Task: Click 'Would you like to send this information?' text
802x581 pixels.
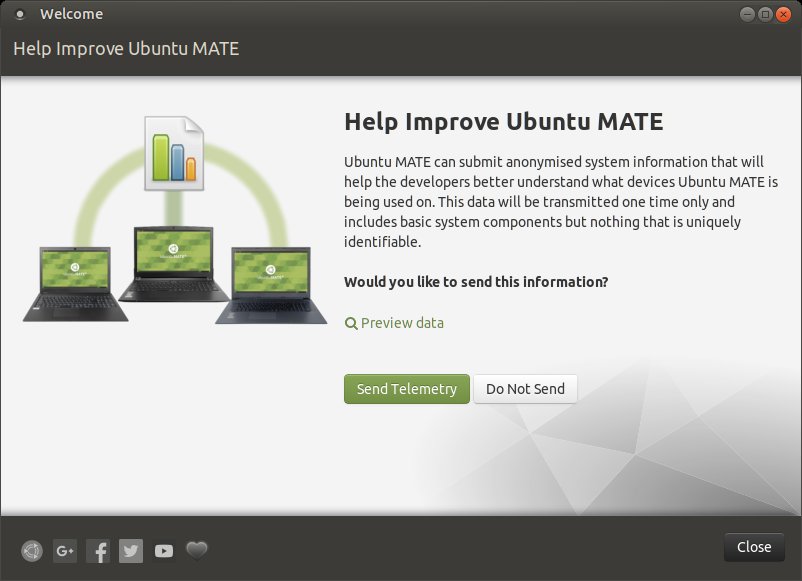Action: tap(476, 282)
